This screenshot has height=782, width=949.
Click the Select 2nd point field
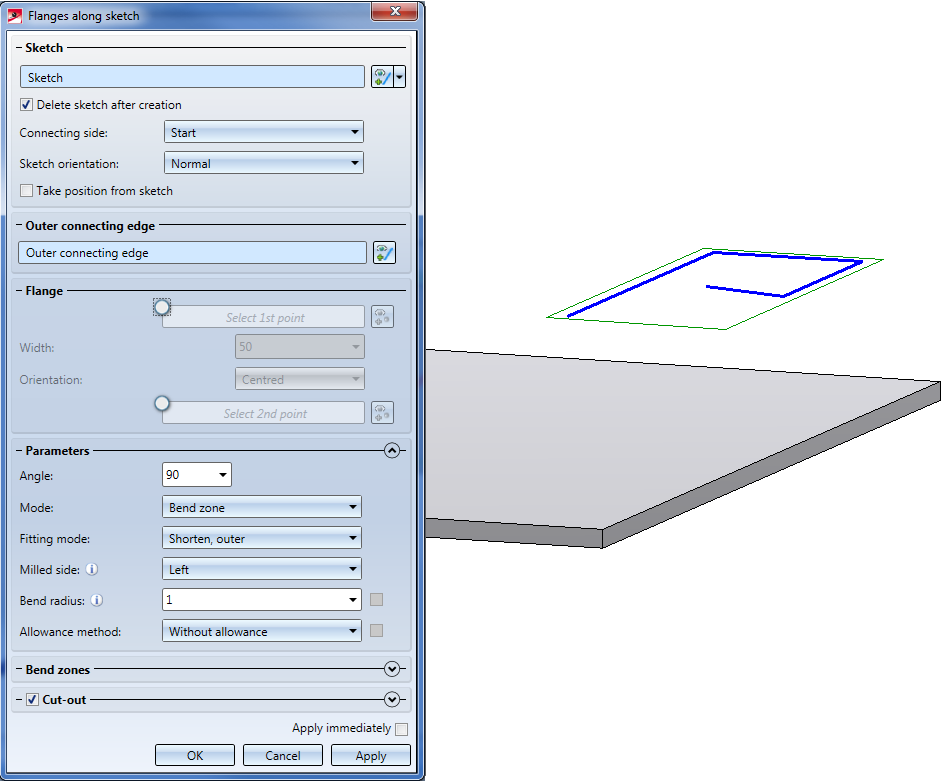[x=264, y=413]
